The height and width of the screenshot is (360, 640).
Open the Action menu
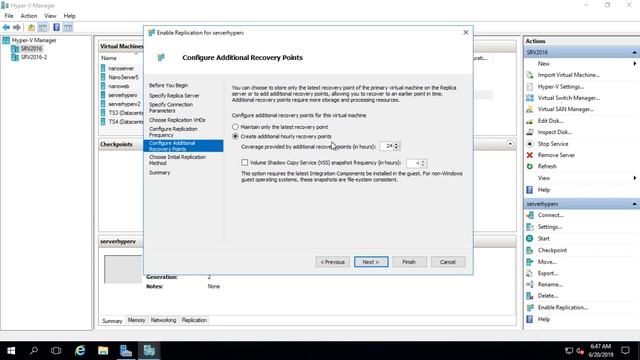tap(29, 16)
